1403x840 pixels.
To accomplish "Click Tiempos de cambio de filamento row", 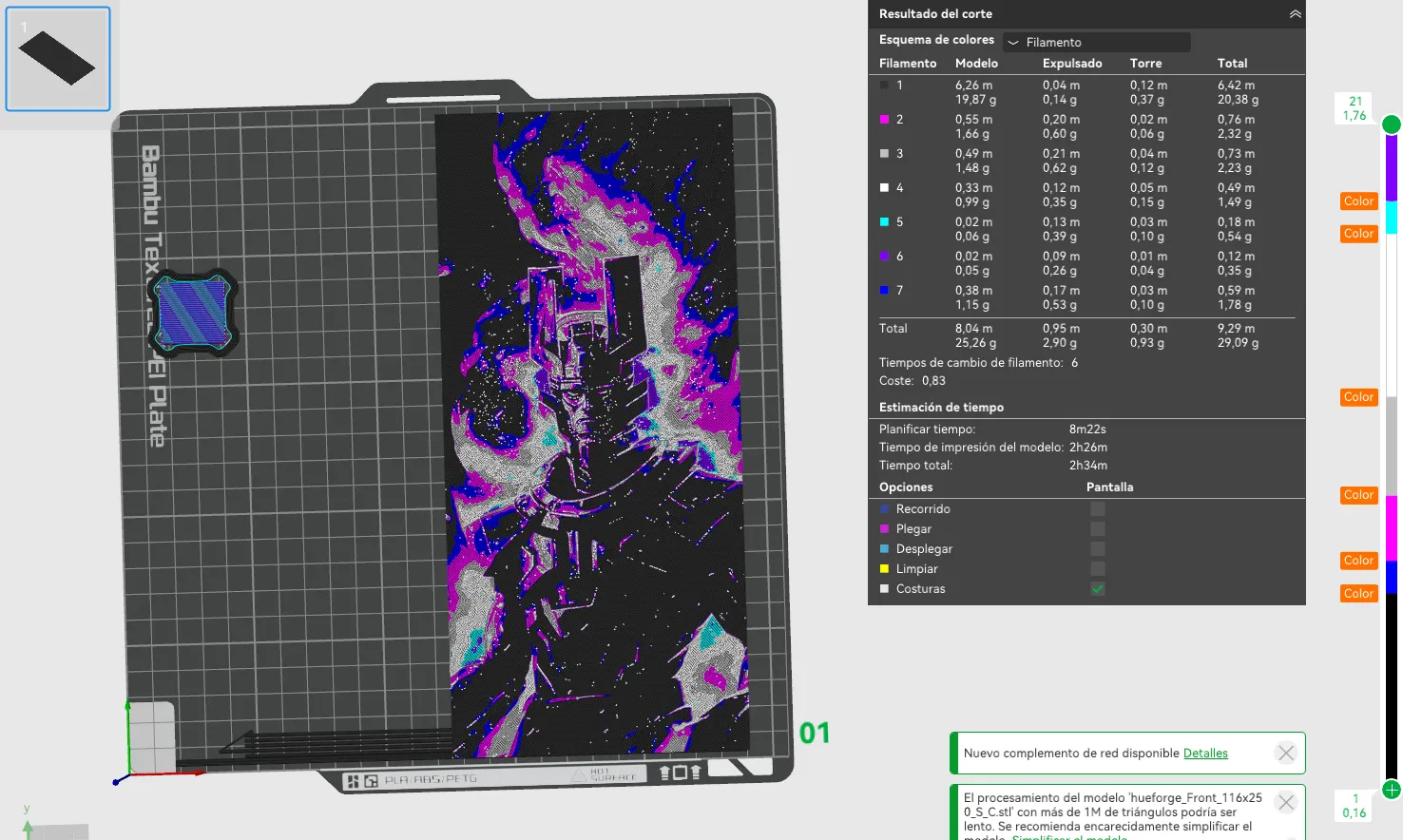I will tap(978, 363).
